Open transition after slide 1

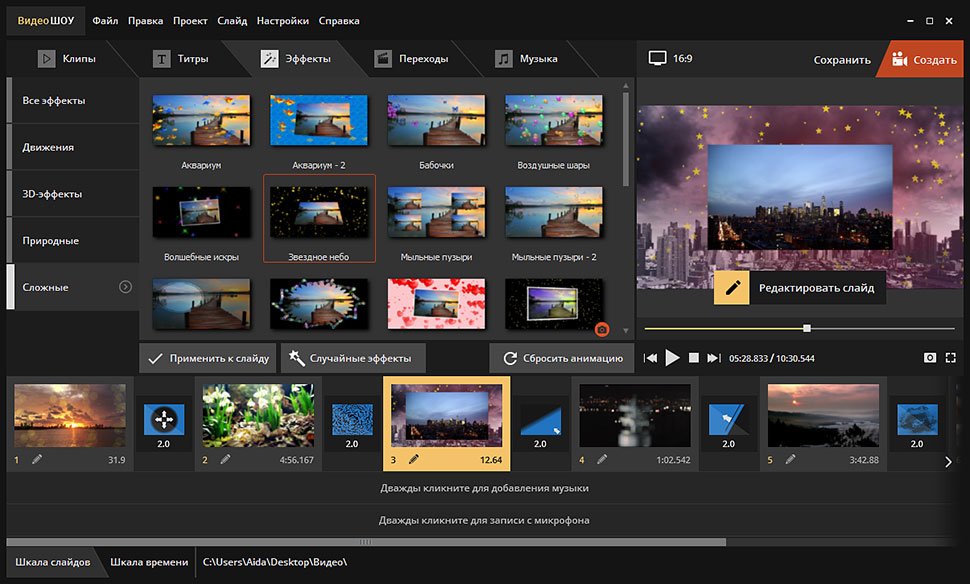[x=164, y=419]
